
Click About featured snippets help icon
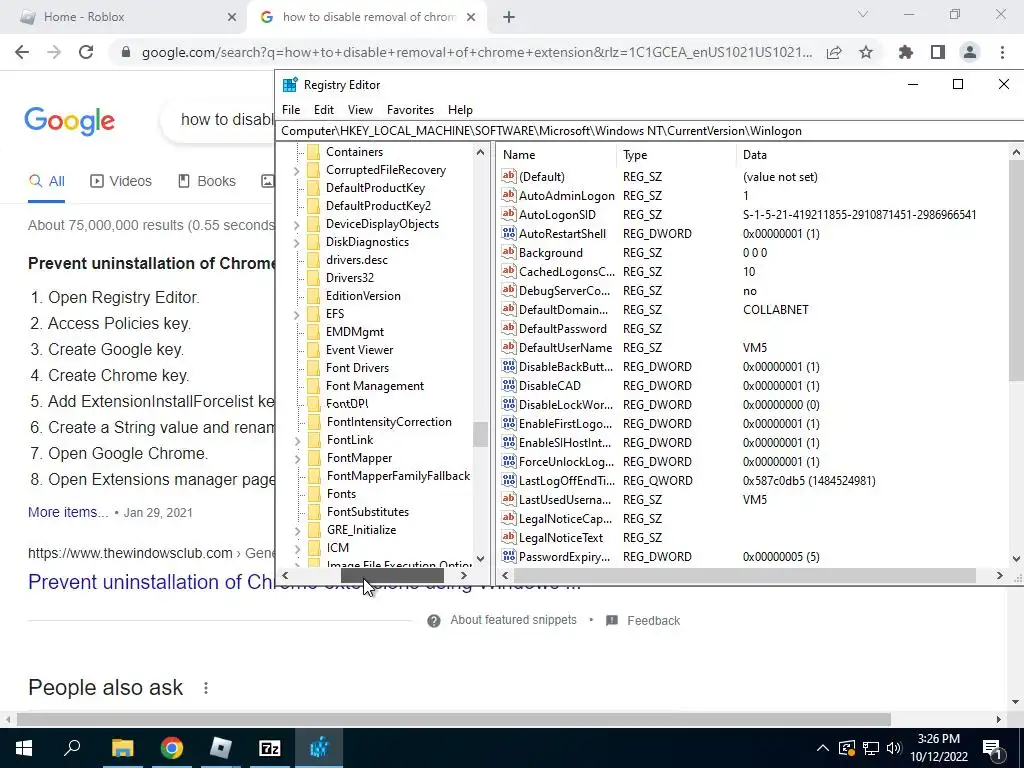pos(434,620)
